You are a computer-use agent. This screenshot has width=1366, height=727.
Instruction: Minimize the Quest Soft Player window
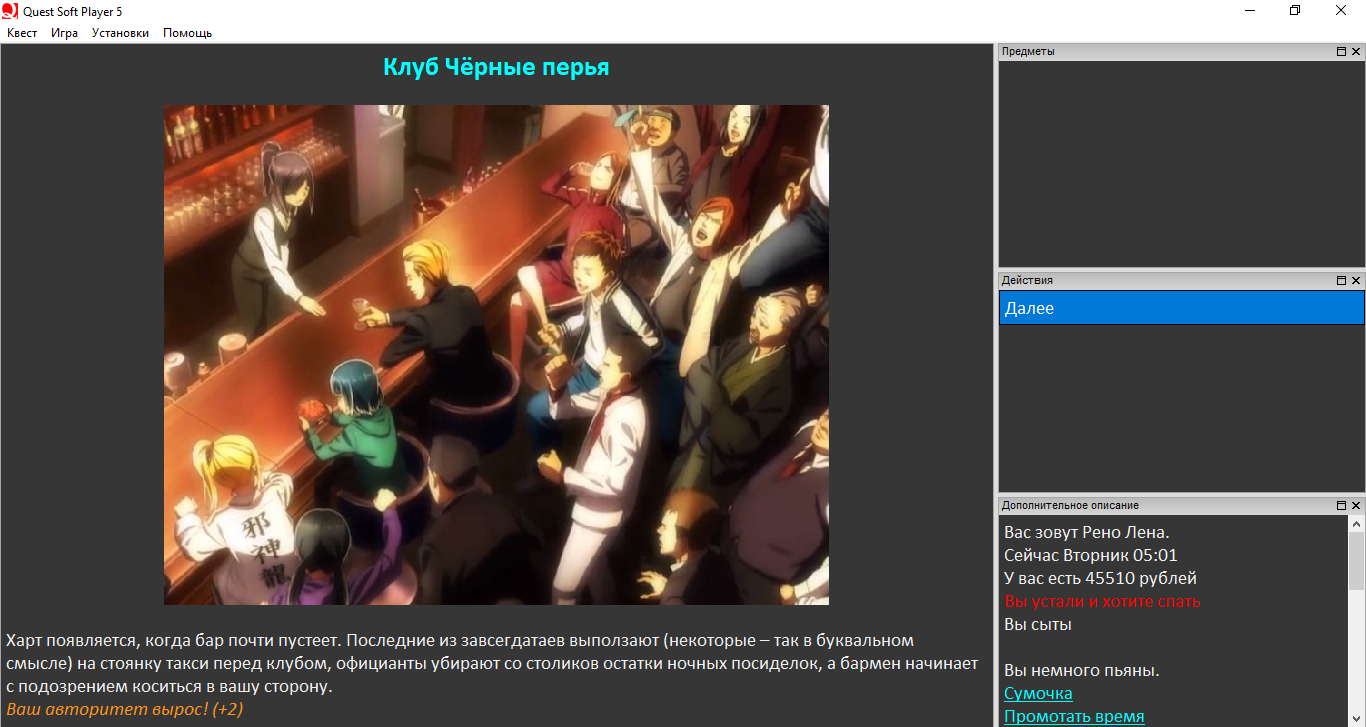[1250, 10]
